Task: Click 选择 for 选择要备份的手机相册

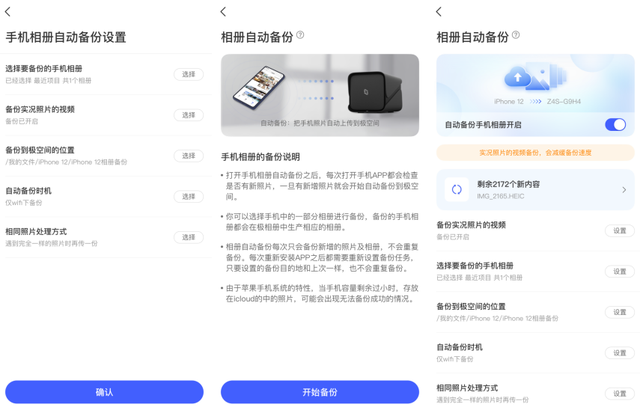Action: pyautogui.click(x=189, y=74)
